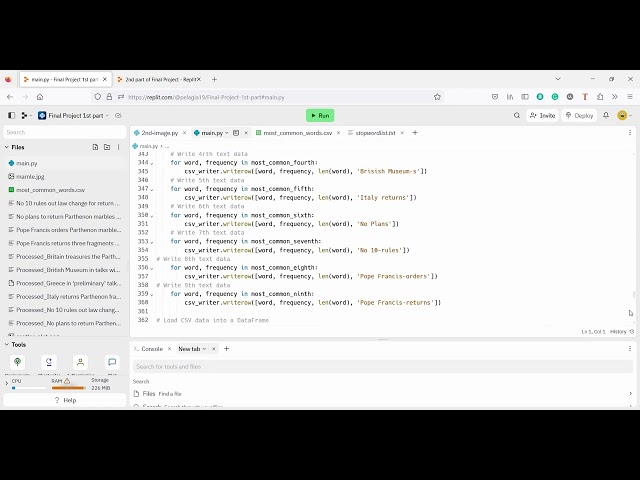The image size is (640, 480).
Task: Add a new console pane tab
Action: click(227, 349)
